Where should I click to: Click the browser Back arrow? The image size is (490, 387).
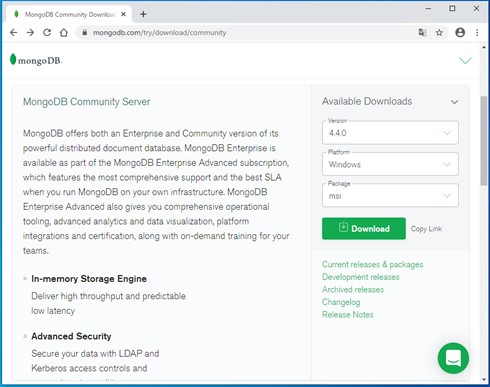pyautogui.click(x=13, y=33)
